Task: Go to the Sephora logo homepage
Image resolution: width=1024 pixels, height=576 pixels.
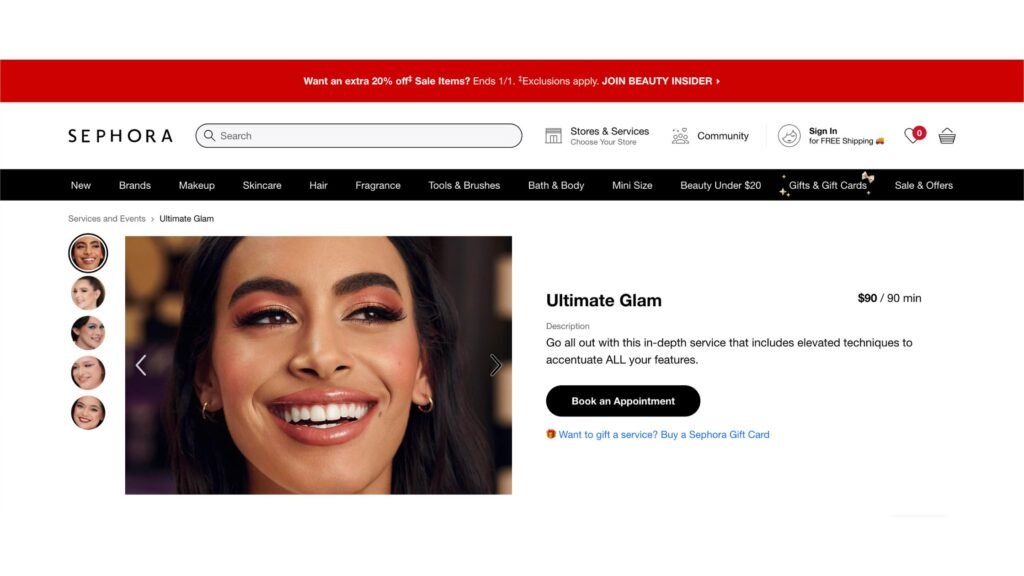Action: [x=121, y=136]
